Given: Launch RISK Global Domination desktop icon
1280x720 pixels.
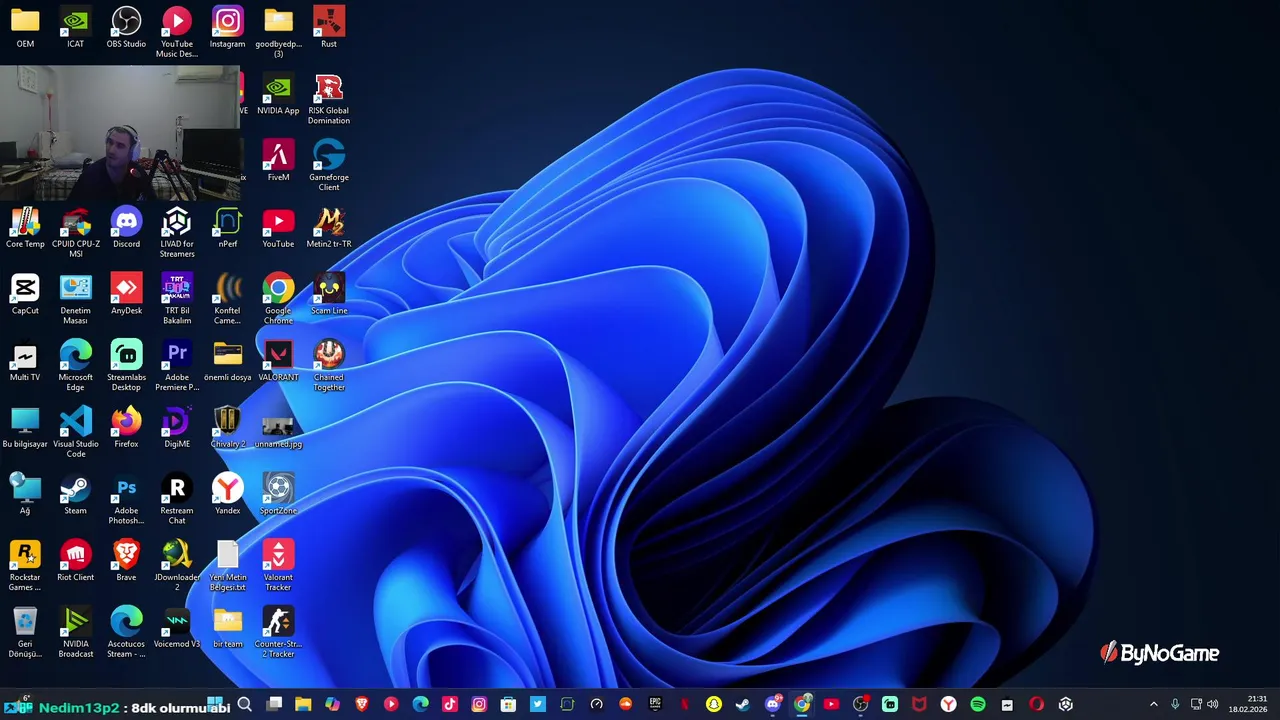Looking at the screenshot, I should [x=329, y=99].
